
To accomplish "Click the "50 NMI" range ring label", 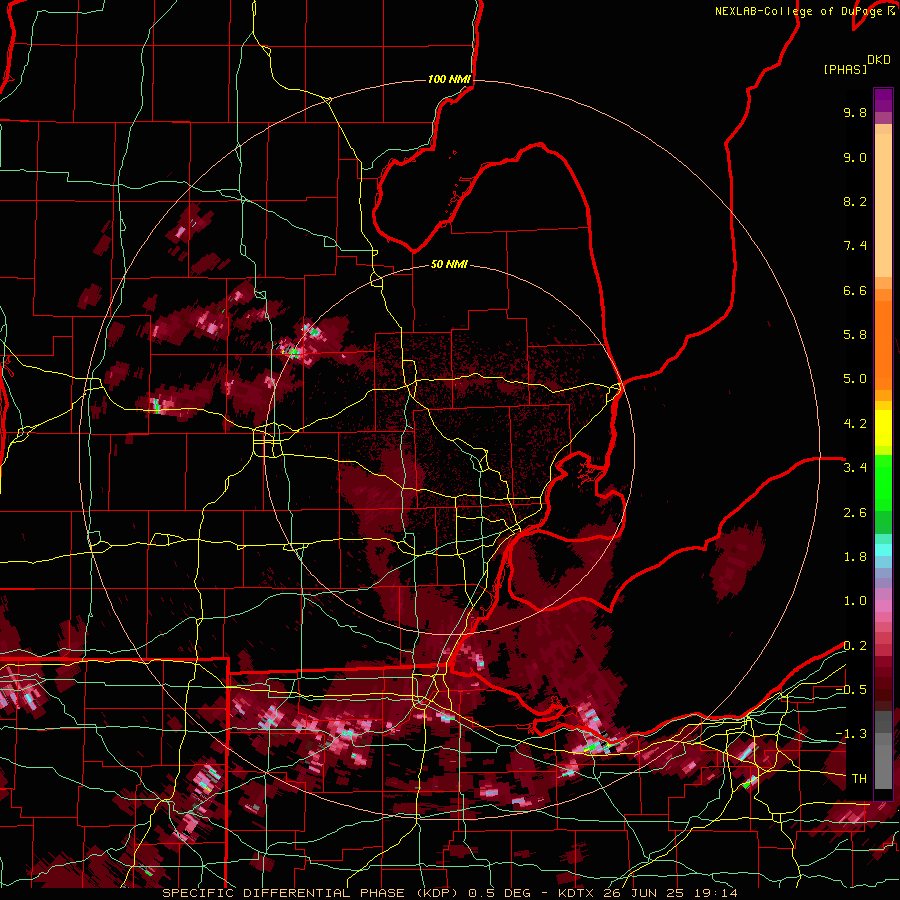I will 449,264.
